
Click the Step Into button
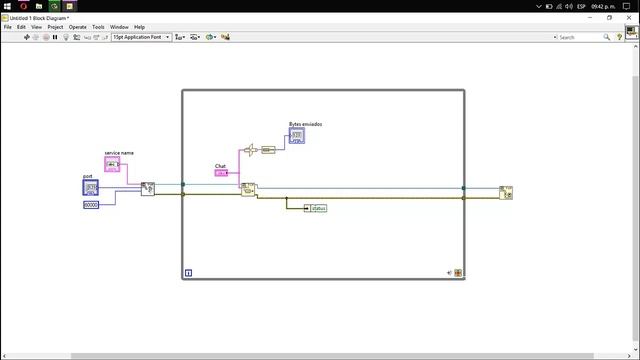pyautogui.click(x=87, y=37)
